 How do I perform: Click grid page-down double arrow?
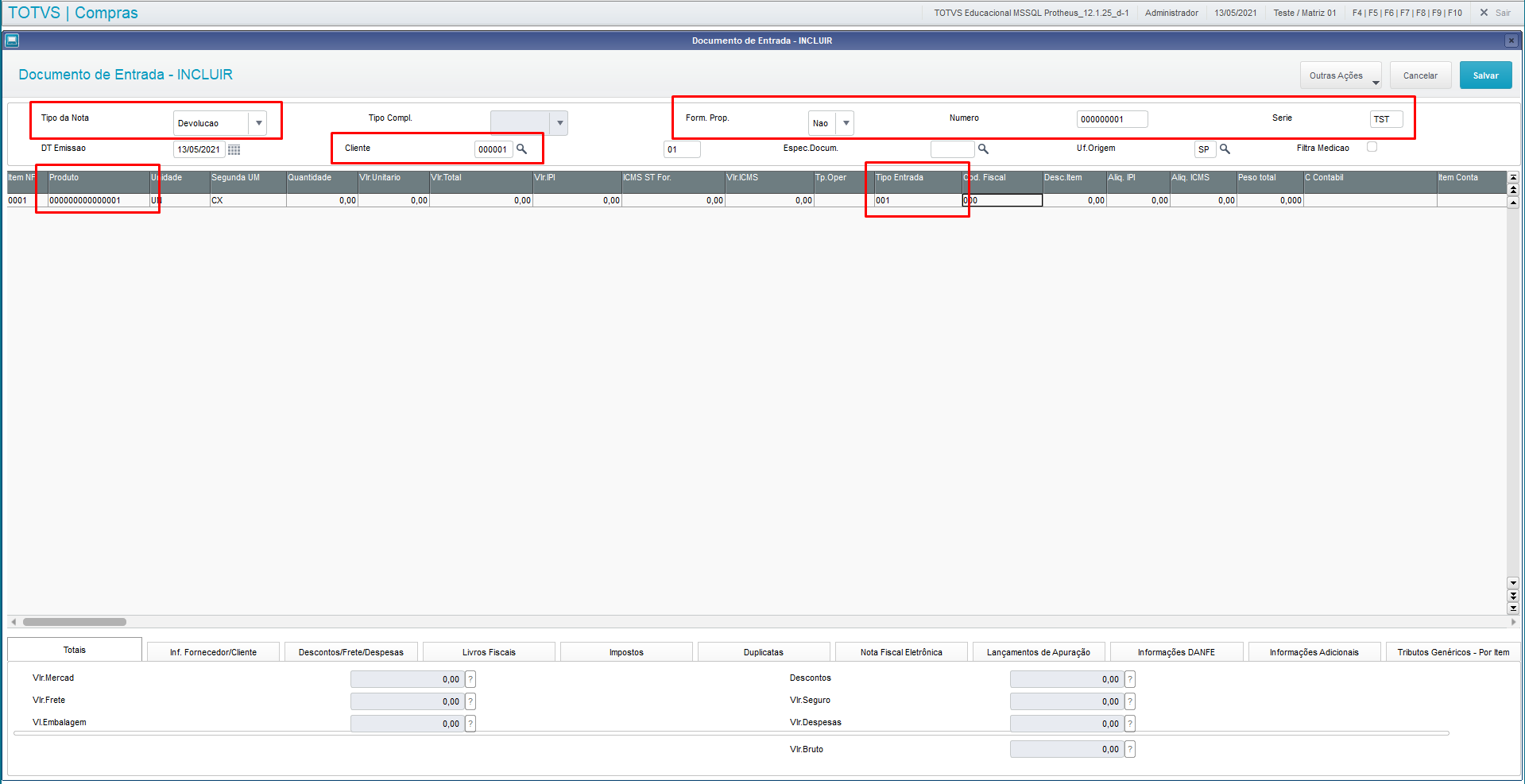pyautogui.click(x=1513, y=596)
